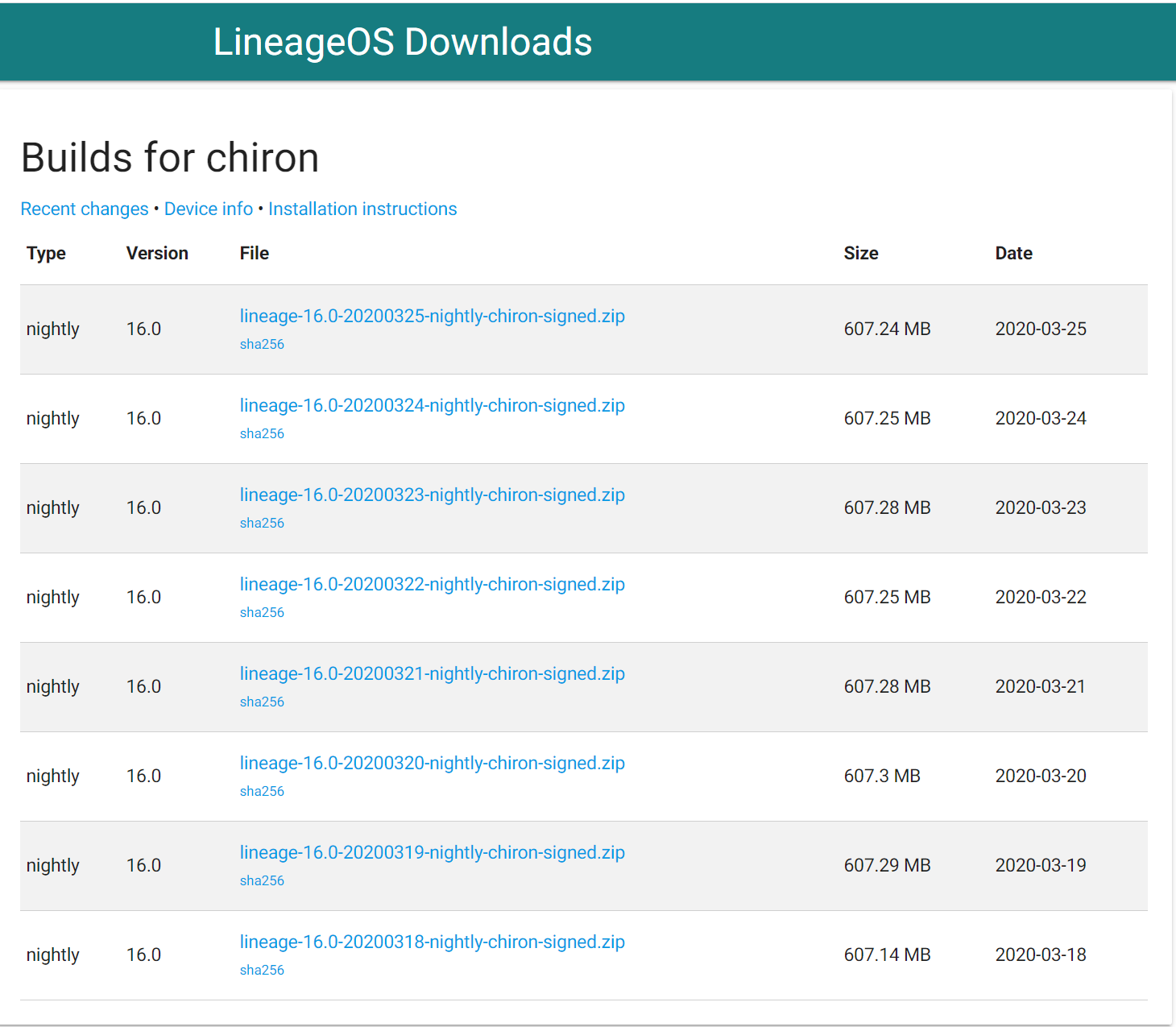Download lineage-16.0-20200322-nightly-chiron-signed.zip
The height and width of the screenshot is (1027, 1176).
[433, 585]
